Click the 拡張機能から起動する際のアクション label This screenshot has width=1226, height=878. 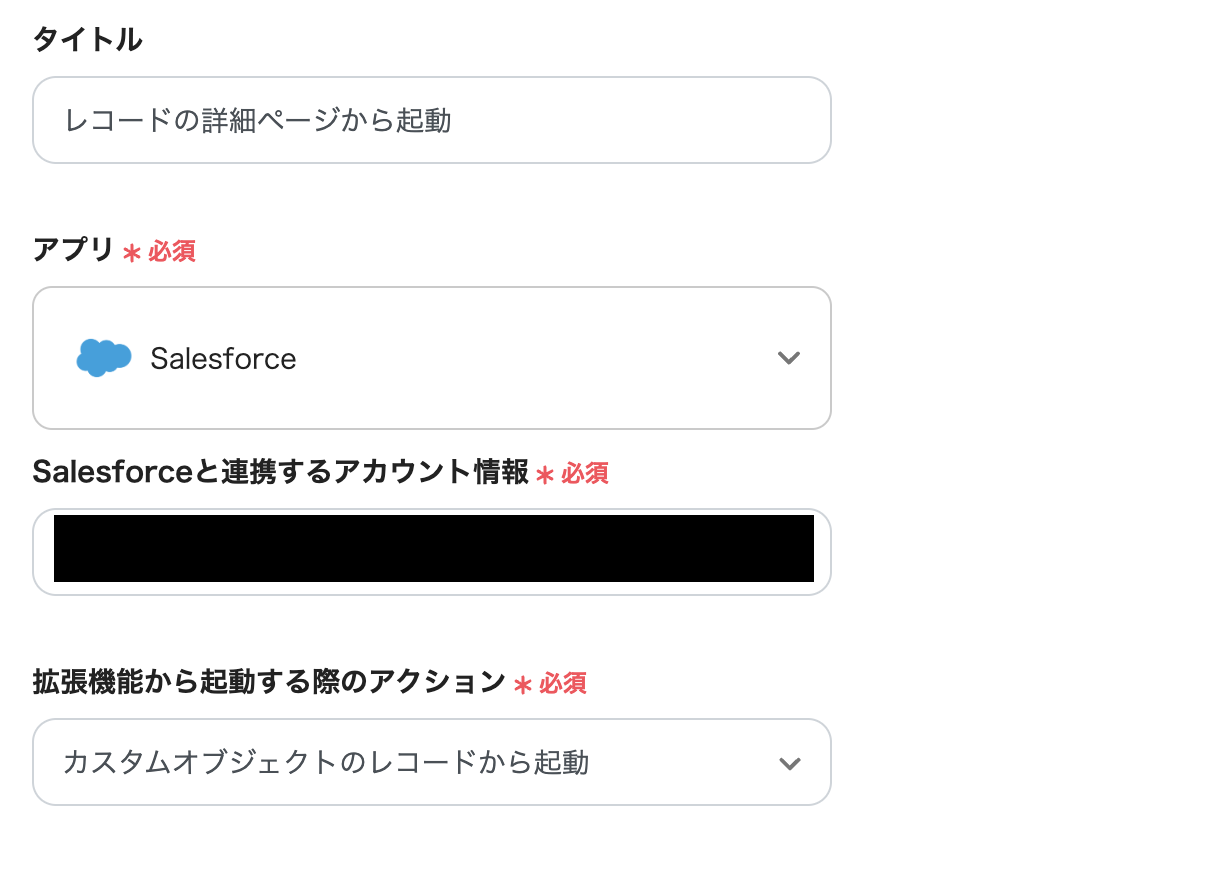click(269, 682)
